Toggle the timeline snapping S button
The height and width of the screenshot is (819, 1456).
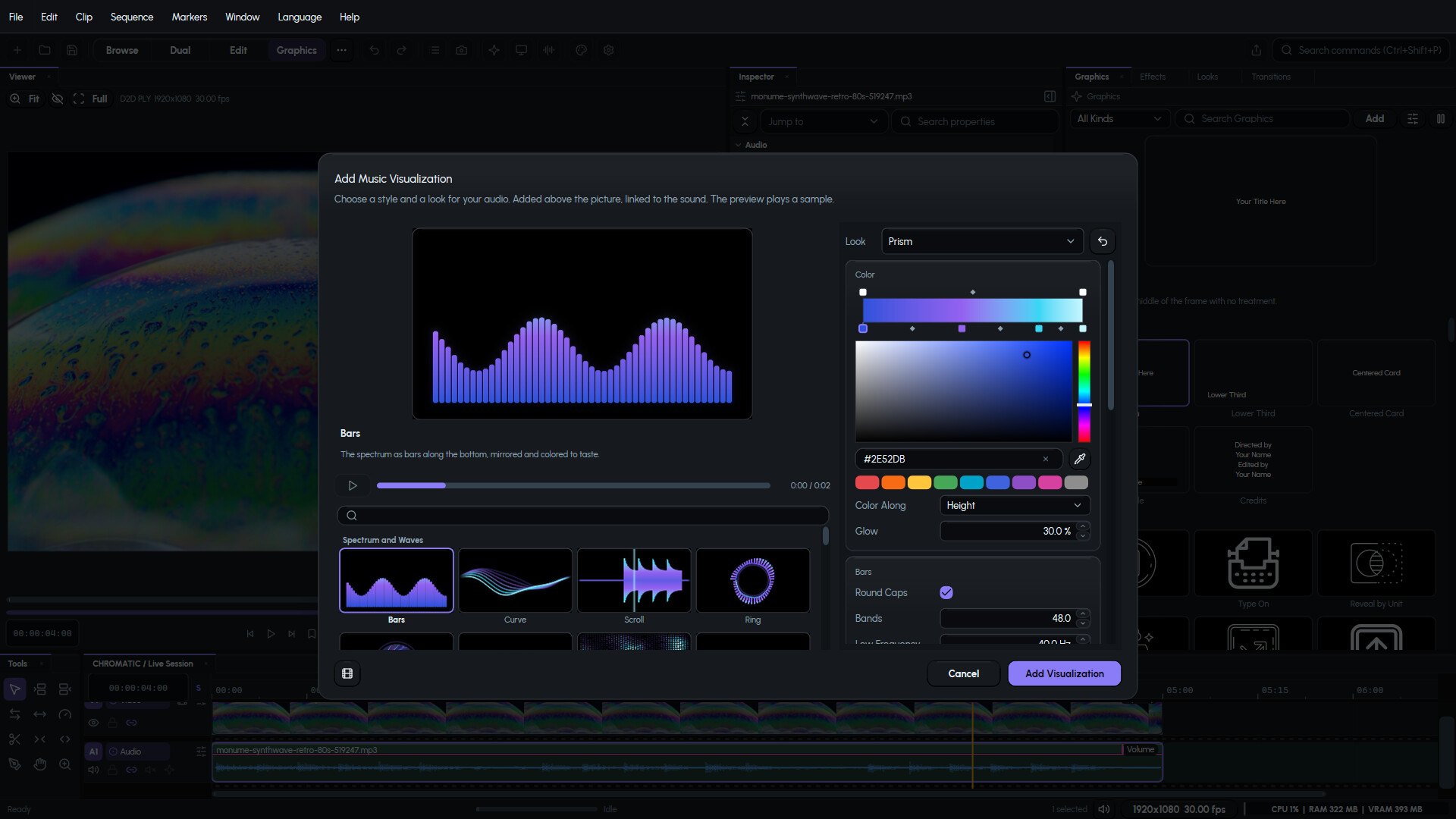click(199, 688)
